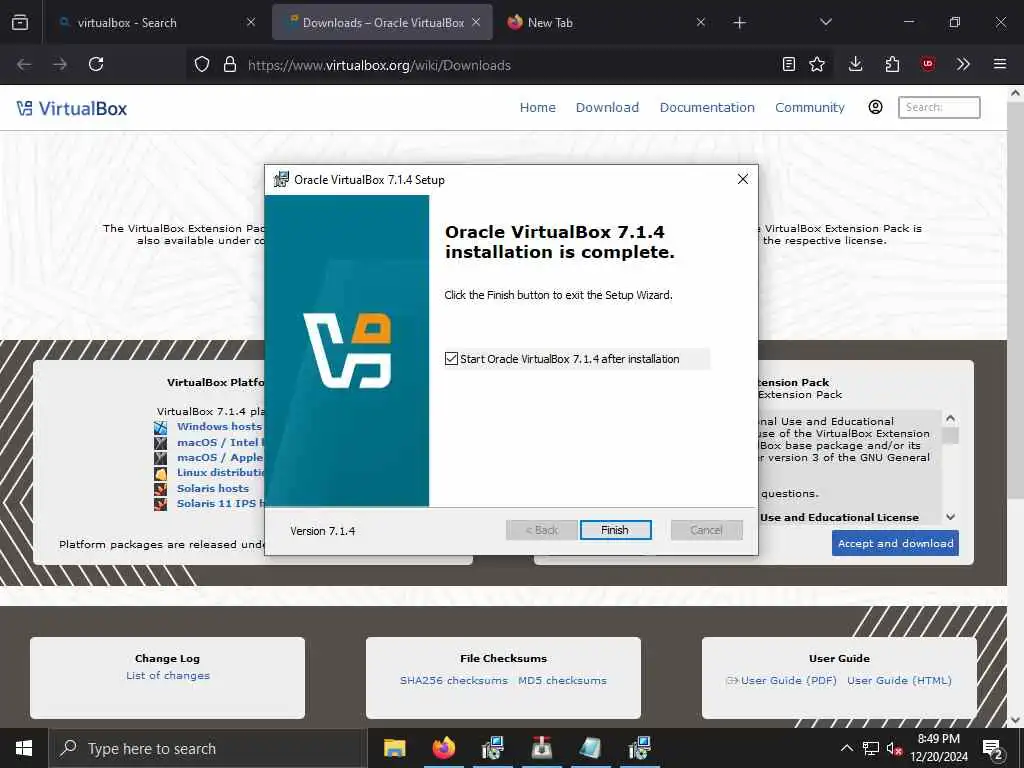Image resolution: width=1024 pixels, height=768 pixels.
Task: Open the notification center icon
Action: coord(992,748)
